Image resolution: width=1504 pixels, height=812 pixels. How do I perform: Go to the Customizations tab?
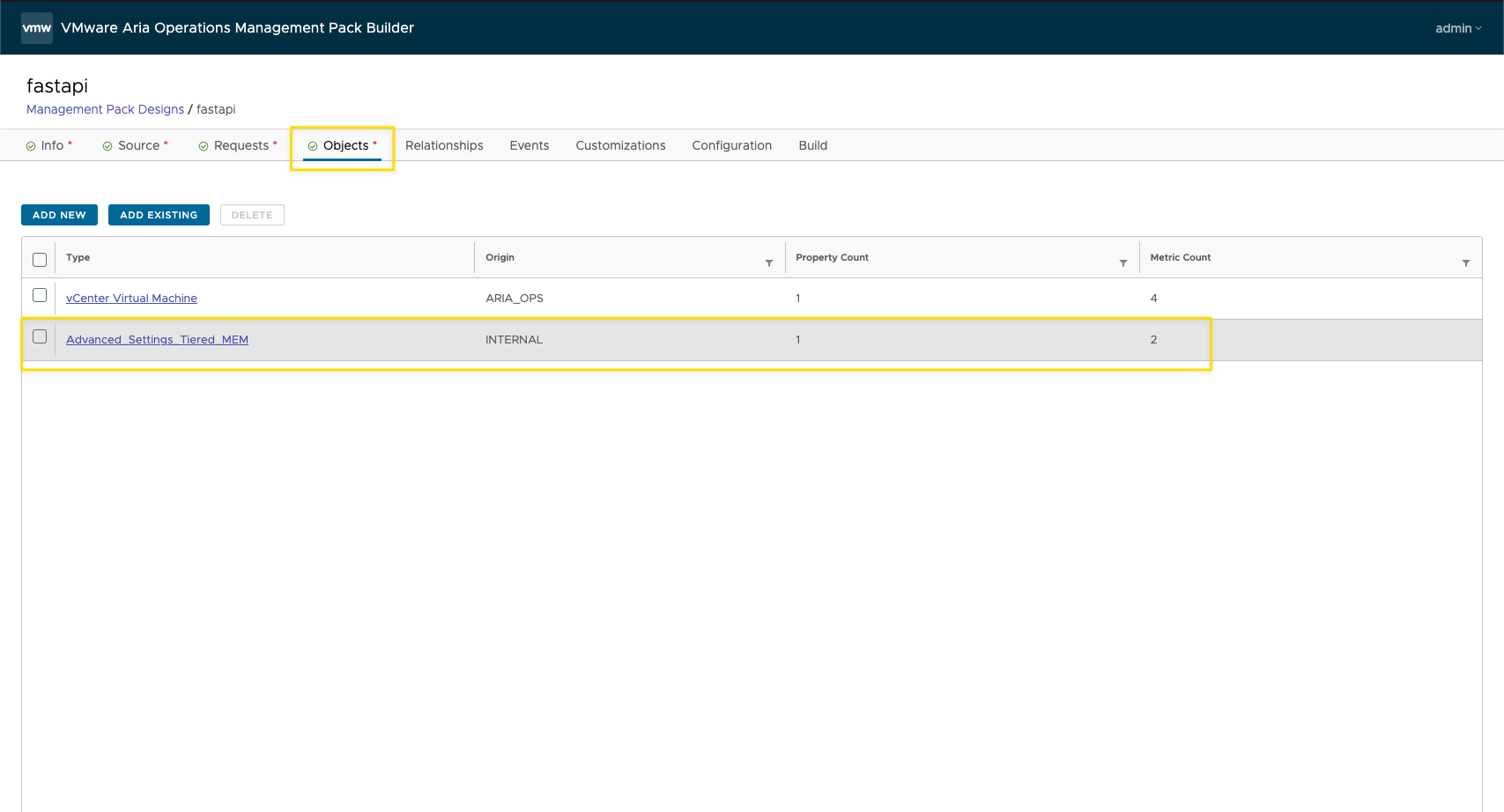620,145
